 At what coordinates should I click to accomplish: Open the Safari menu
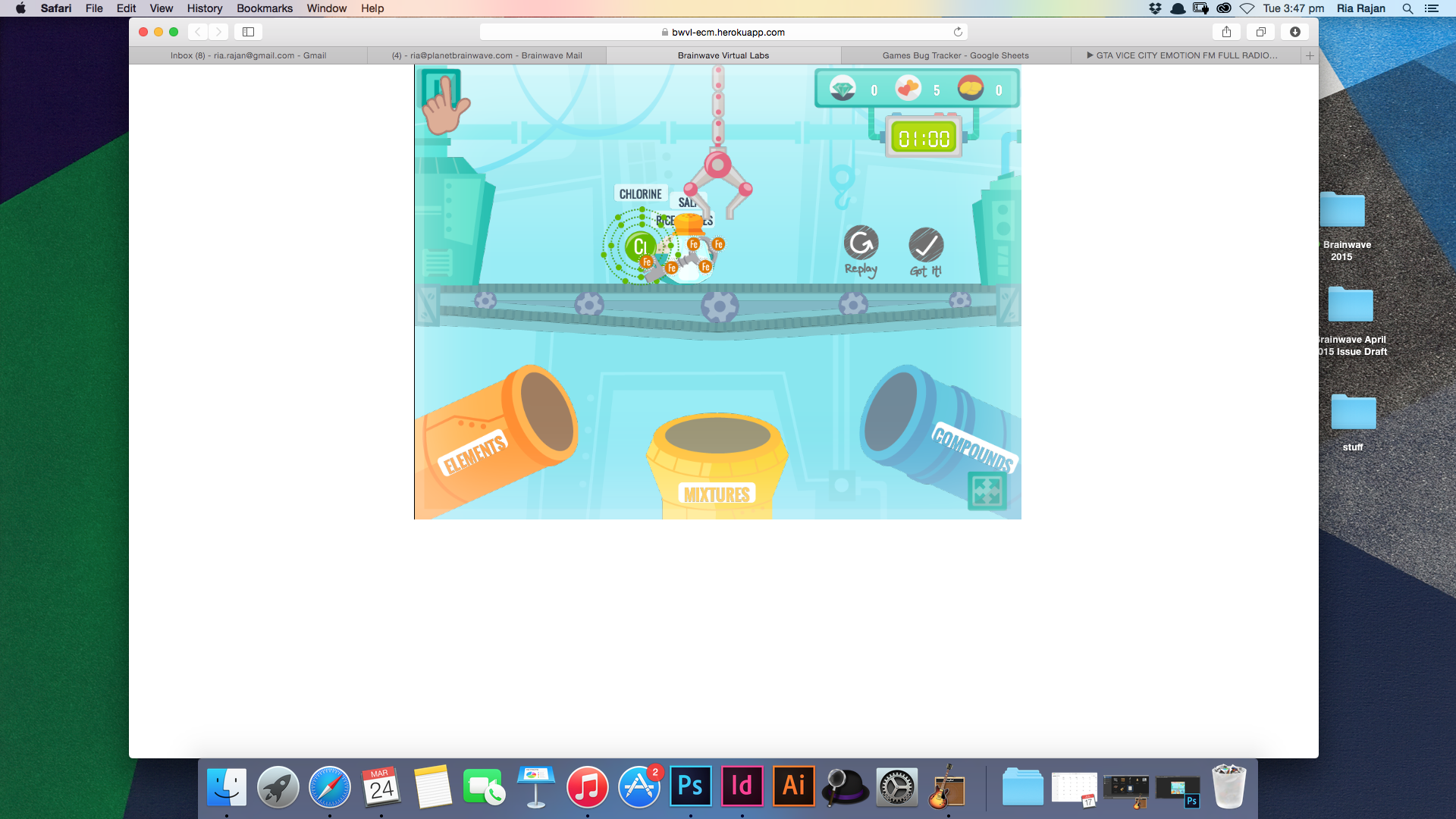56,8
